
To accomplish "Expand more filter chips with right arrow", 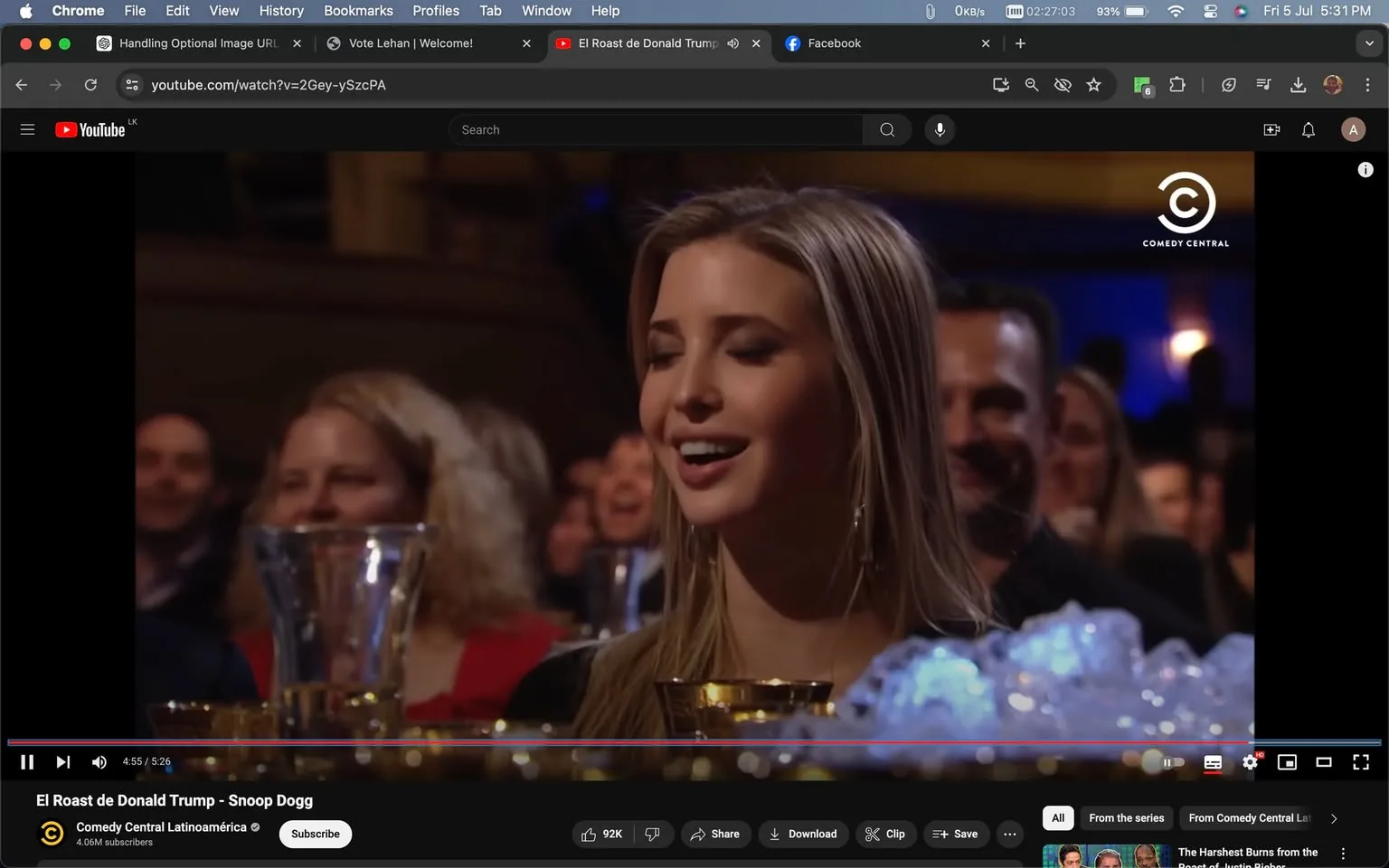I will pyautogui.click(x=1334, y=817).
